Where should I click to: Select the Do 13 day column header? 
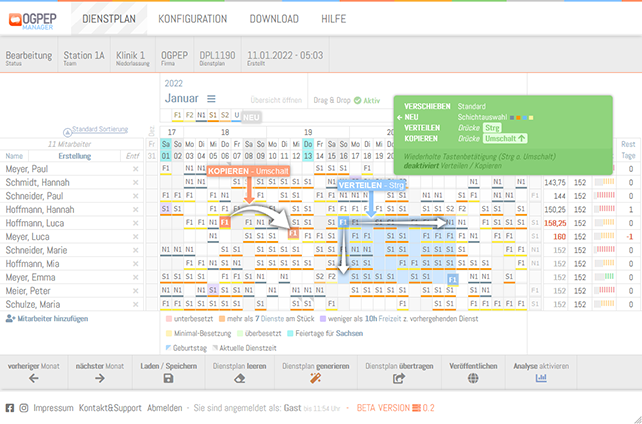tap(308, 150)
